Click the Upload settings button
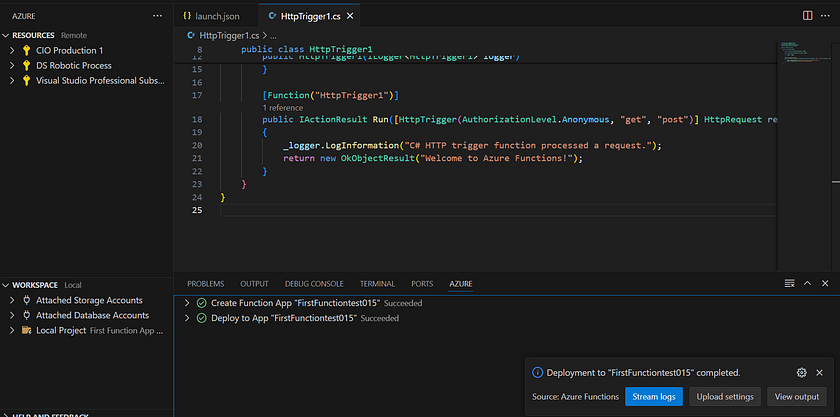This screenshot has width=840, height=417. (x=726, y=397)
